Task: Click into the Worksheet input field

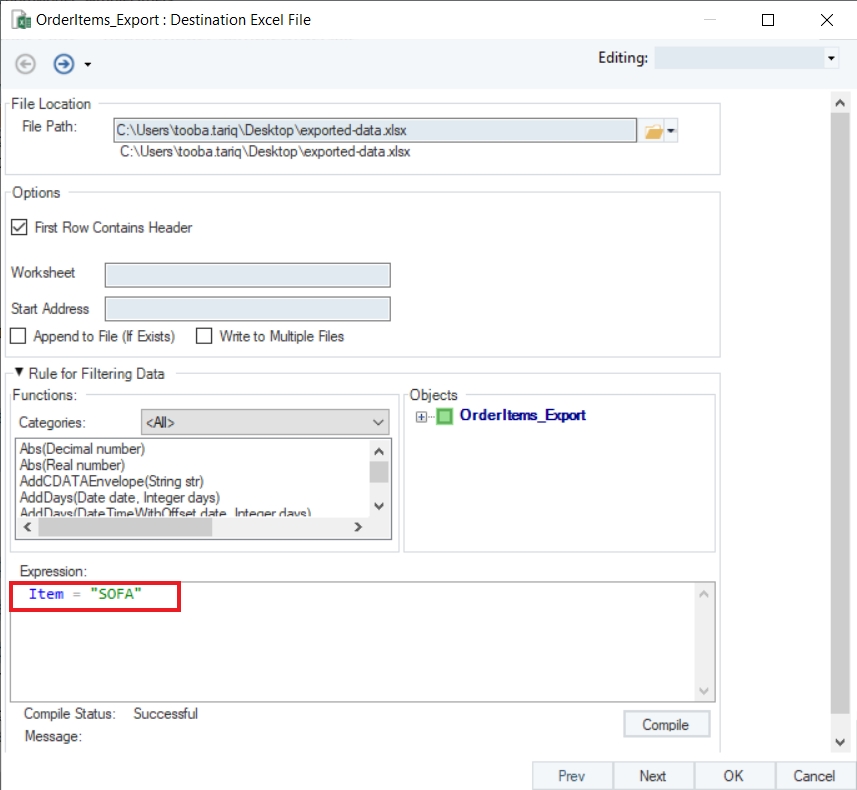Action: 247,275
